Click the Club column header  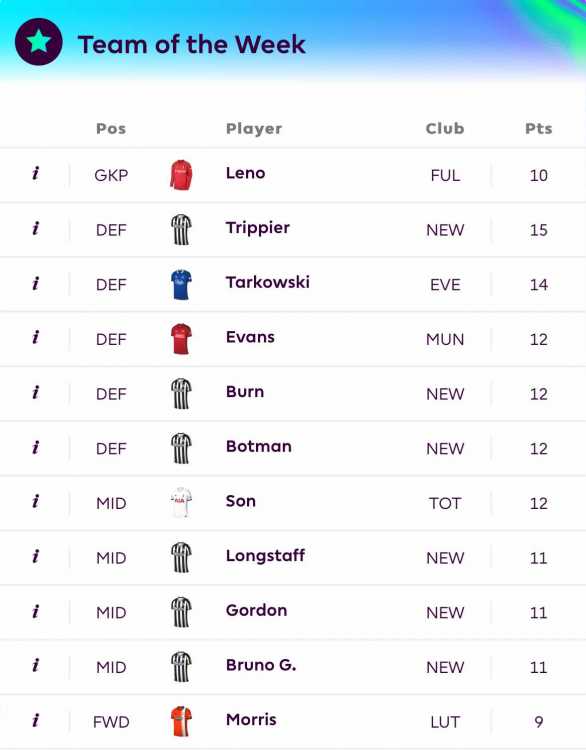coord(445,128)
